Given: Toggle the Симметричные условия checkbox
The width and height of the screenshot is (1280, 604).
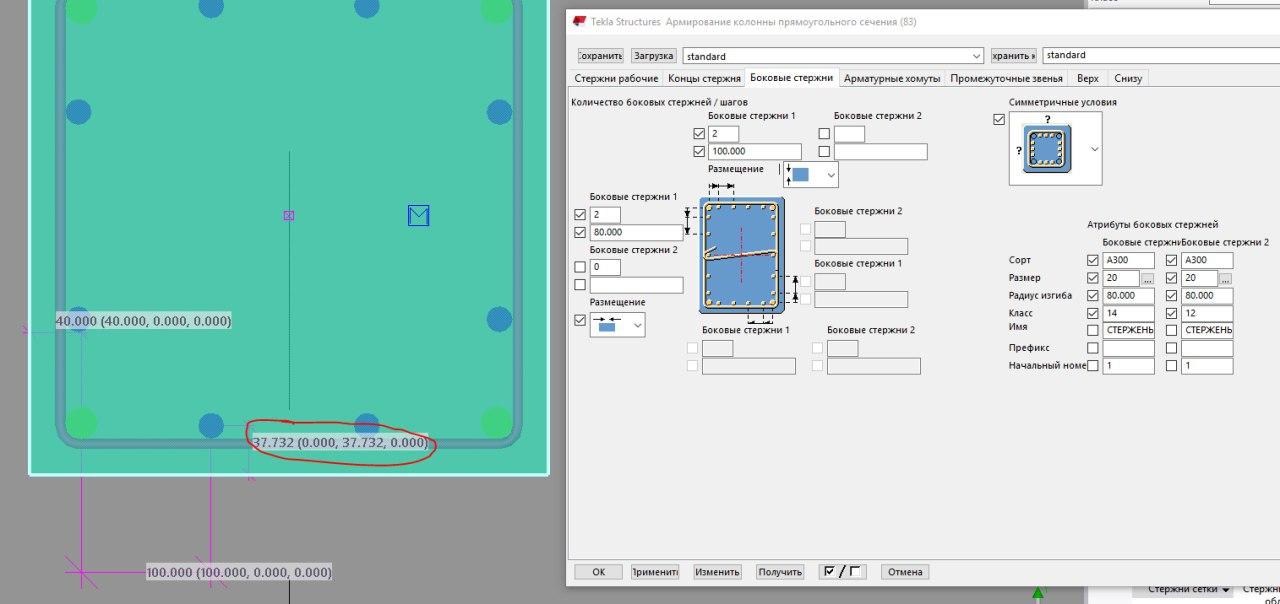Looking at the screenshot, I should 998,120.
